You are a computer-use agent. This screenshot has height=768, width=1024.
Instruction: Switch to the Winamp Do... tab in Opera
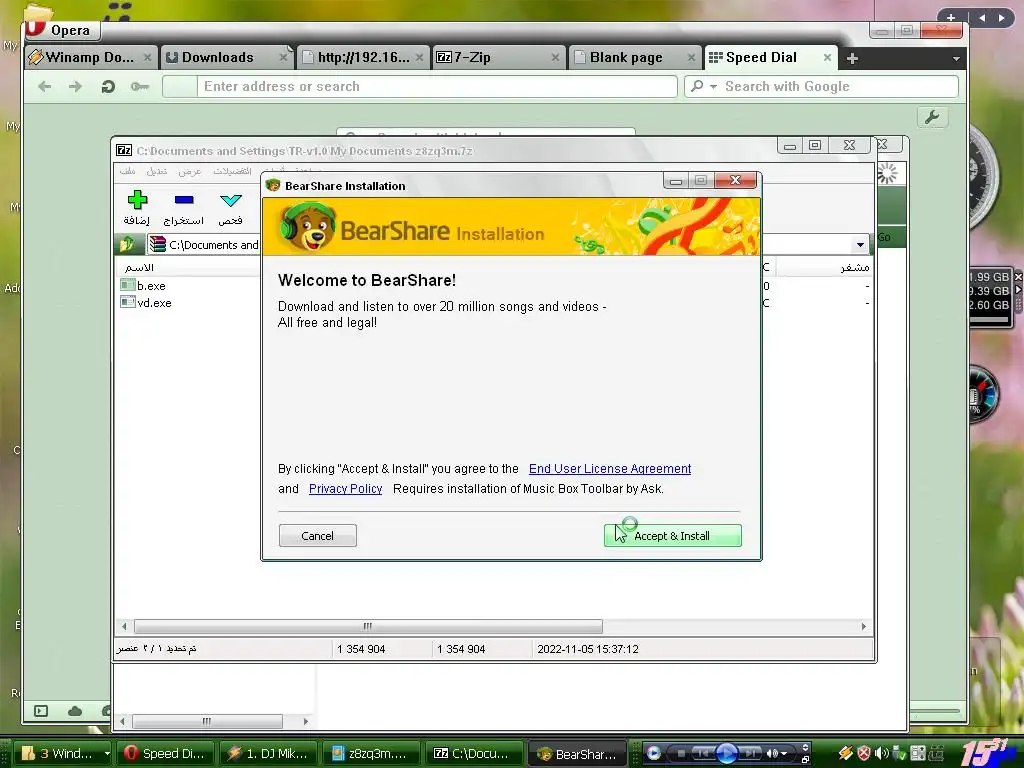pyautogui.click(x=89, y=57)
